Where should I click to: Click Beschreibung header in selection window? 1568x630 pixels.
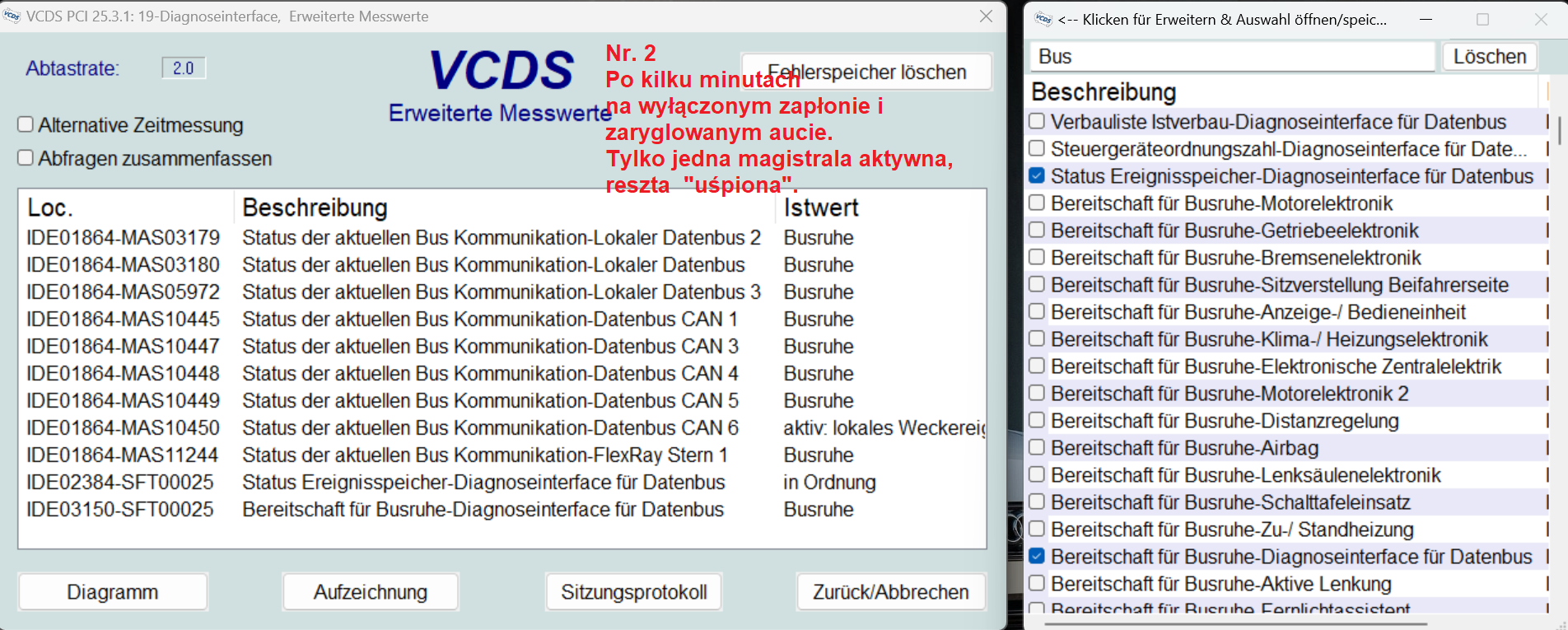coord(1104,91)
